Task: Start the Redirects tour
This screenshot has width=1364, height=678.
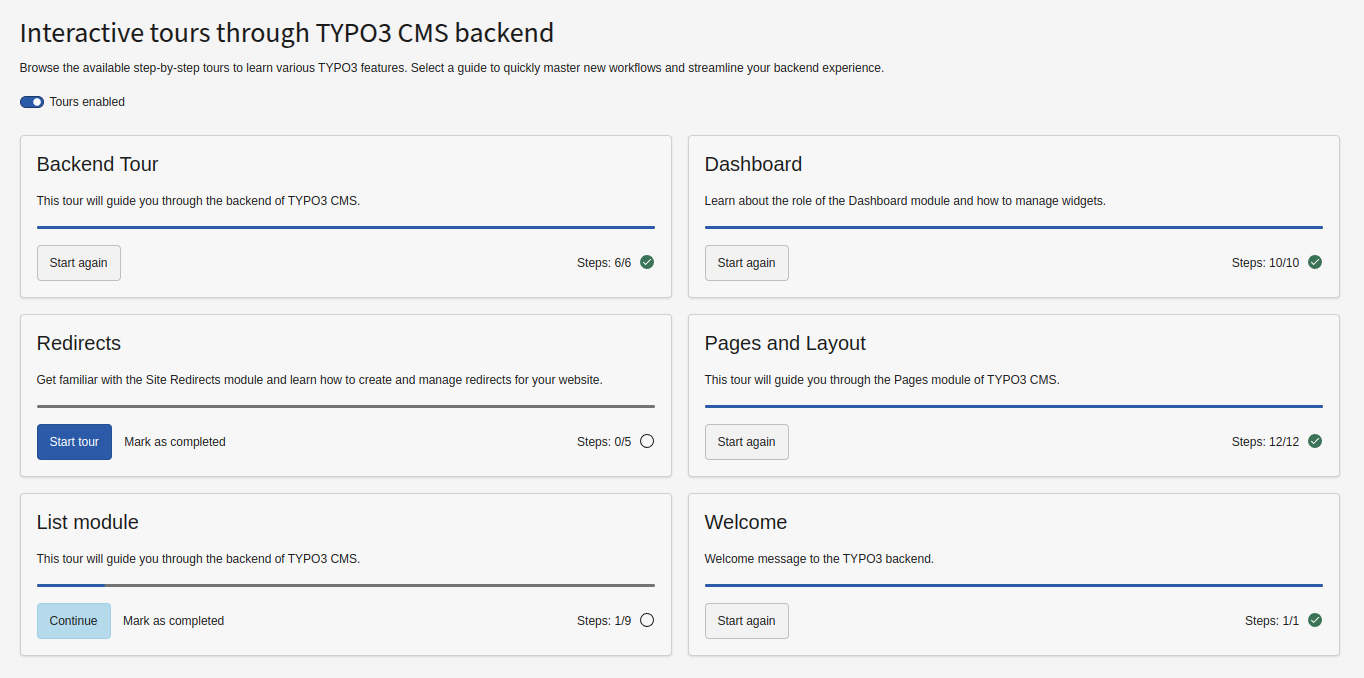Action: 74,442
